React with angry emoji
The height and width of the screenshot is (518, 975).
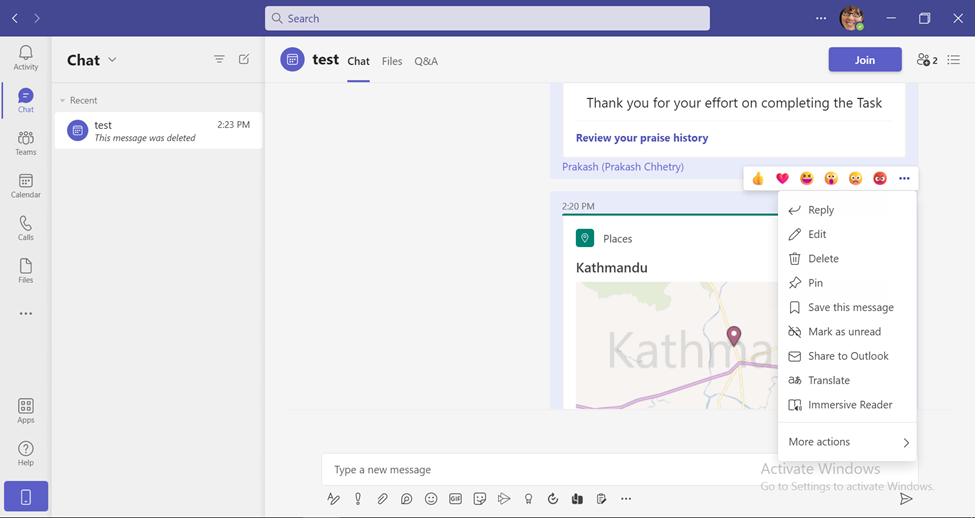[x=879, y=179]
